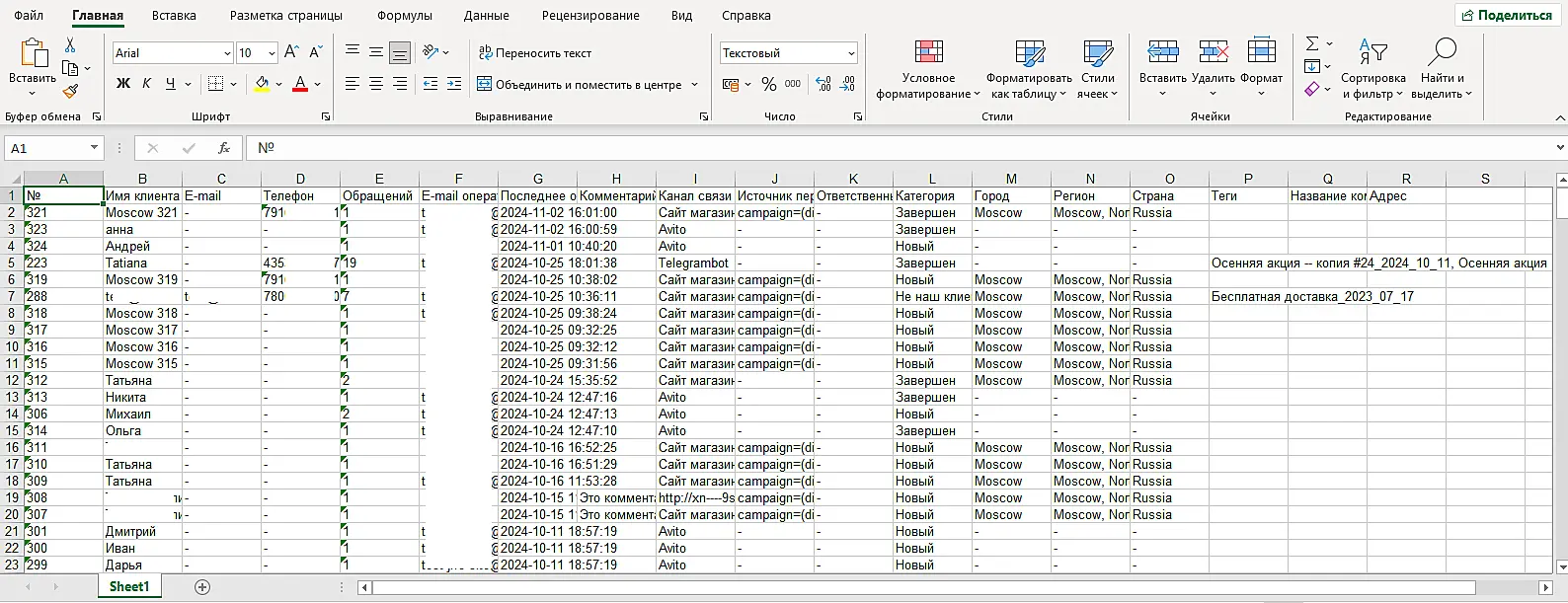Expand the Name Box A1 dropdown
The image size is (1568, 603).
(x=95, y=148)
